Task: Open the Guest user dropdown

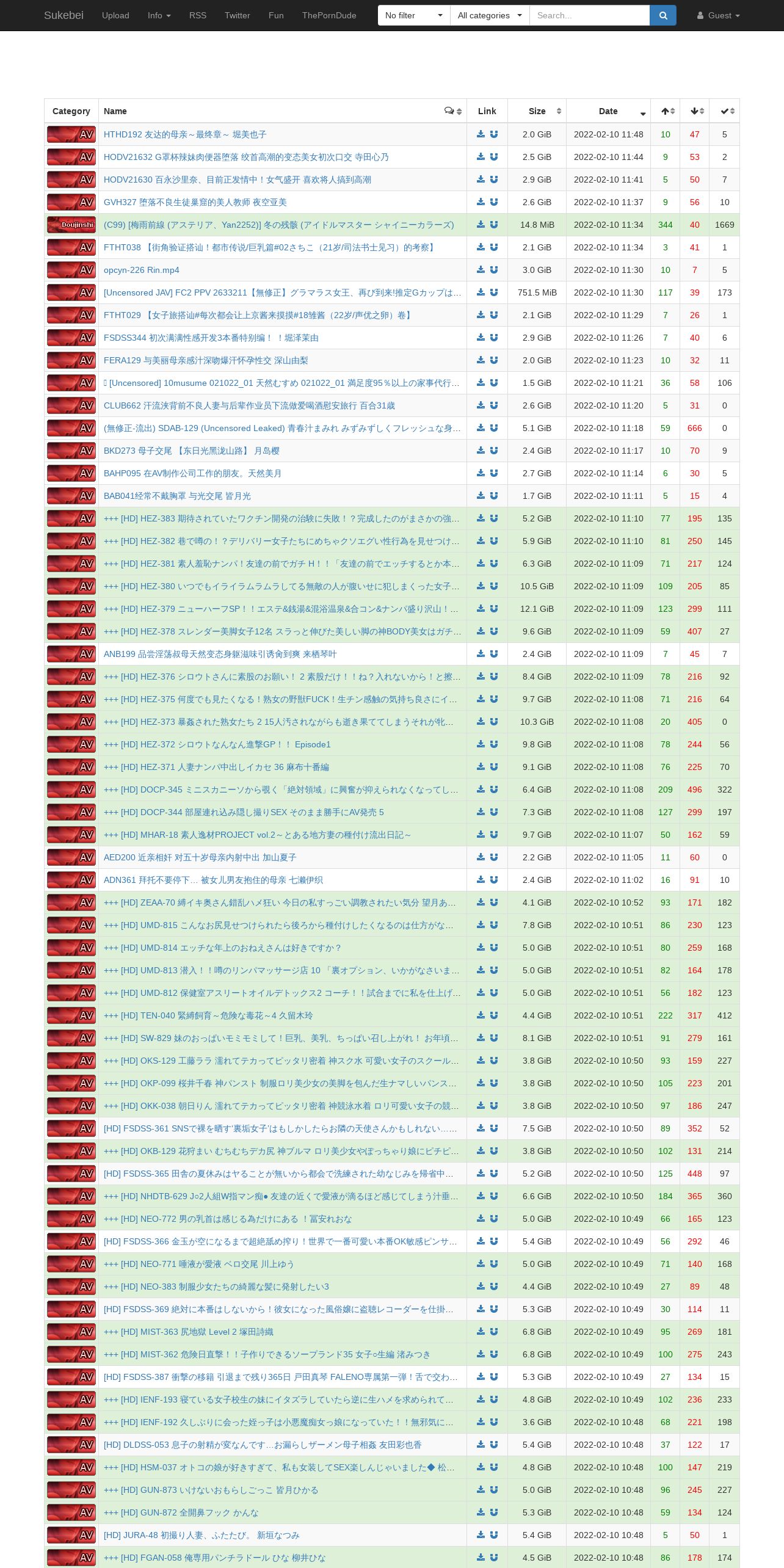Action: pos(718,15)
